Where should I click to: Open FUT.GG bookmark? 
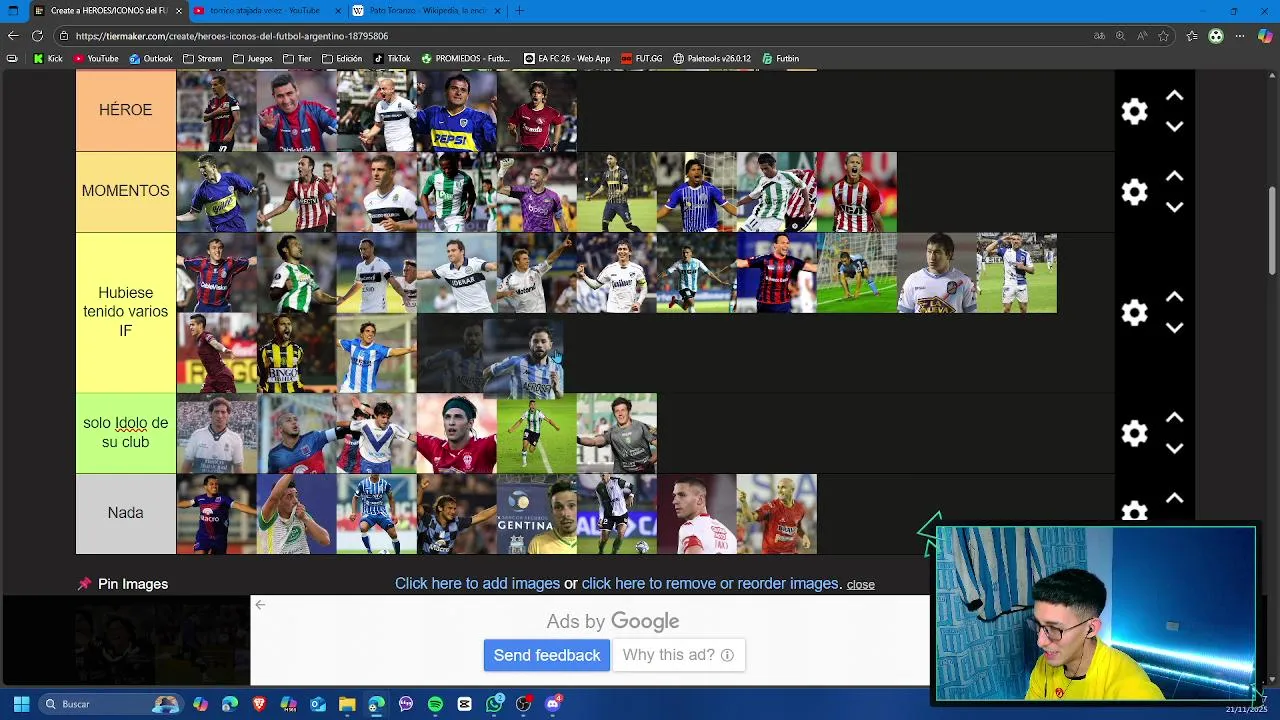pos(642,59)
